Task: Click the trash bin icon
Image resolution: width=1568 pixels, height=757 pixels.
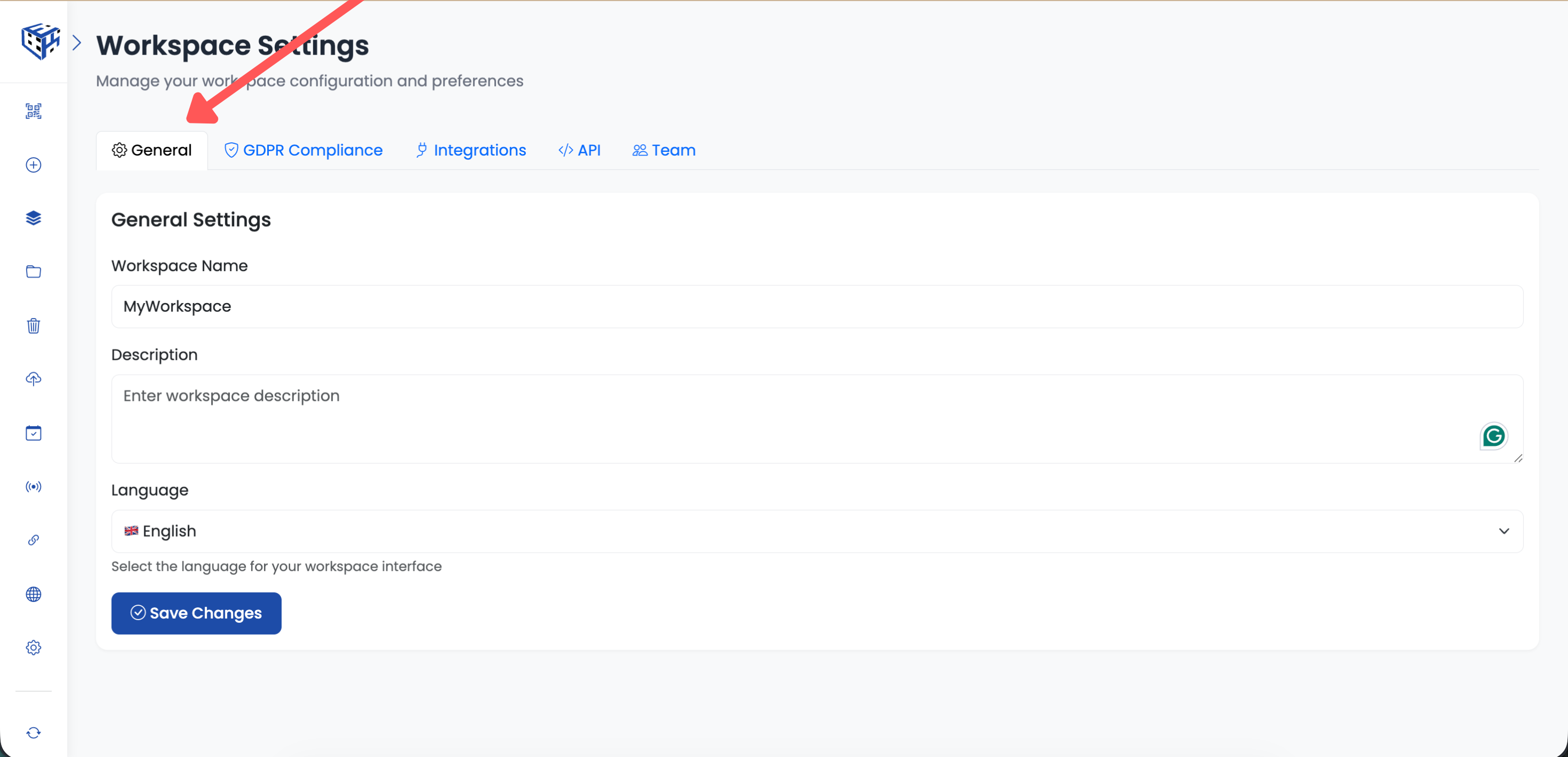Action: (34, 326)
